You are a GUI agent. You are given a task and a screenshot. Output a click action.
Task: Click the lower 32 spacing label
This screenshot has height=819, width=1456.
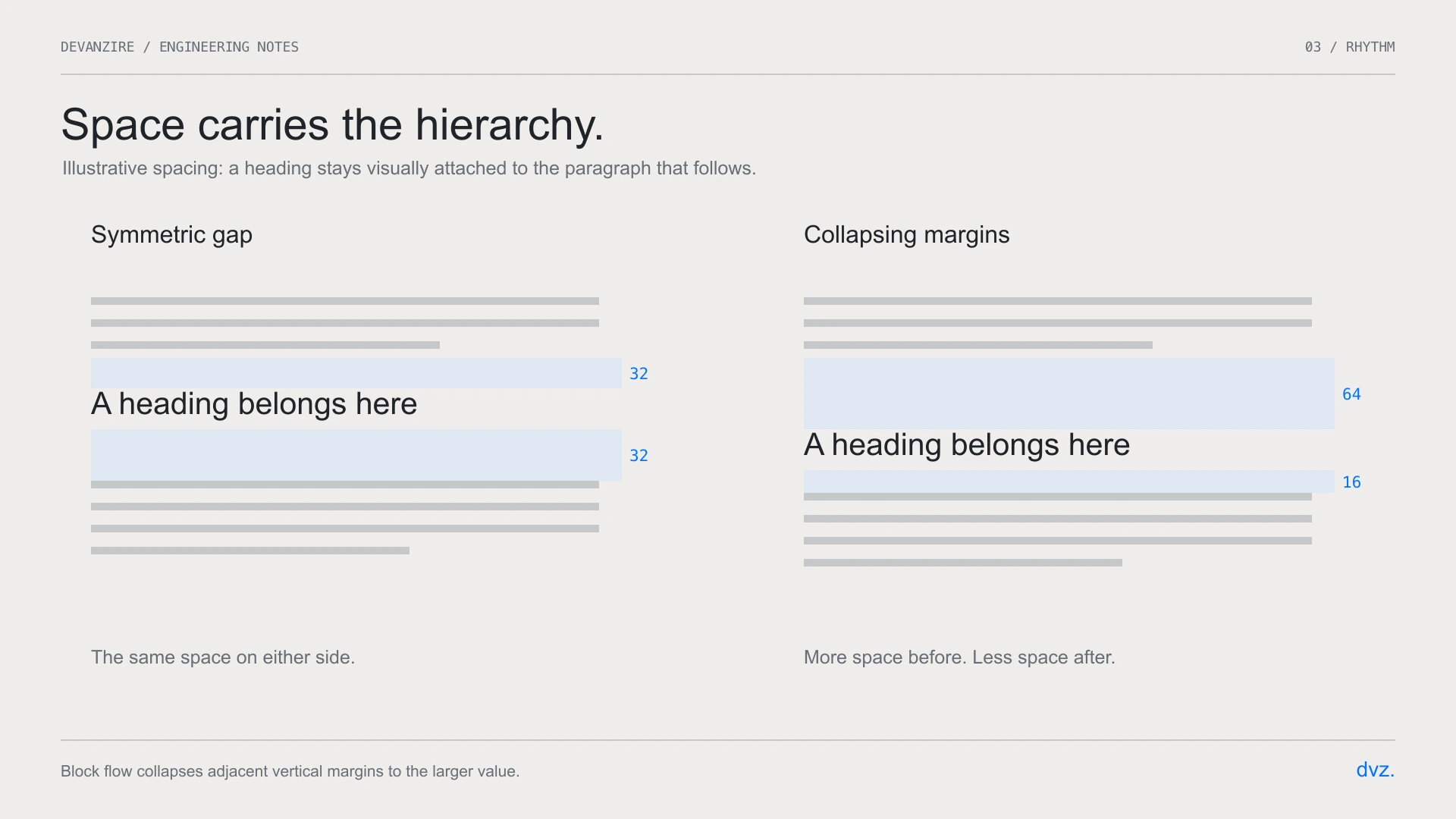(639, 456)
